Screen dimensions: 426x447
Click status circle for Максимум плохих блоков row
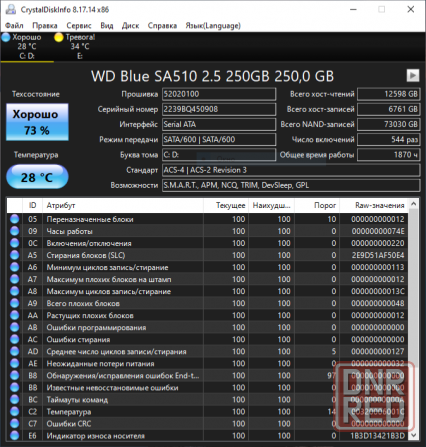pos(14,279)
